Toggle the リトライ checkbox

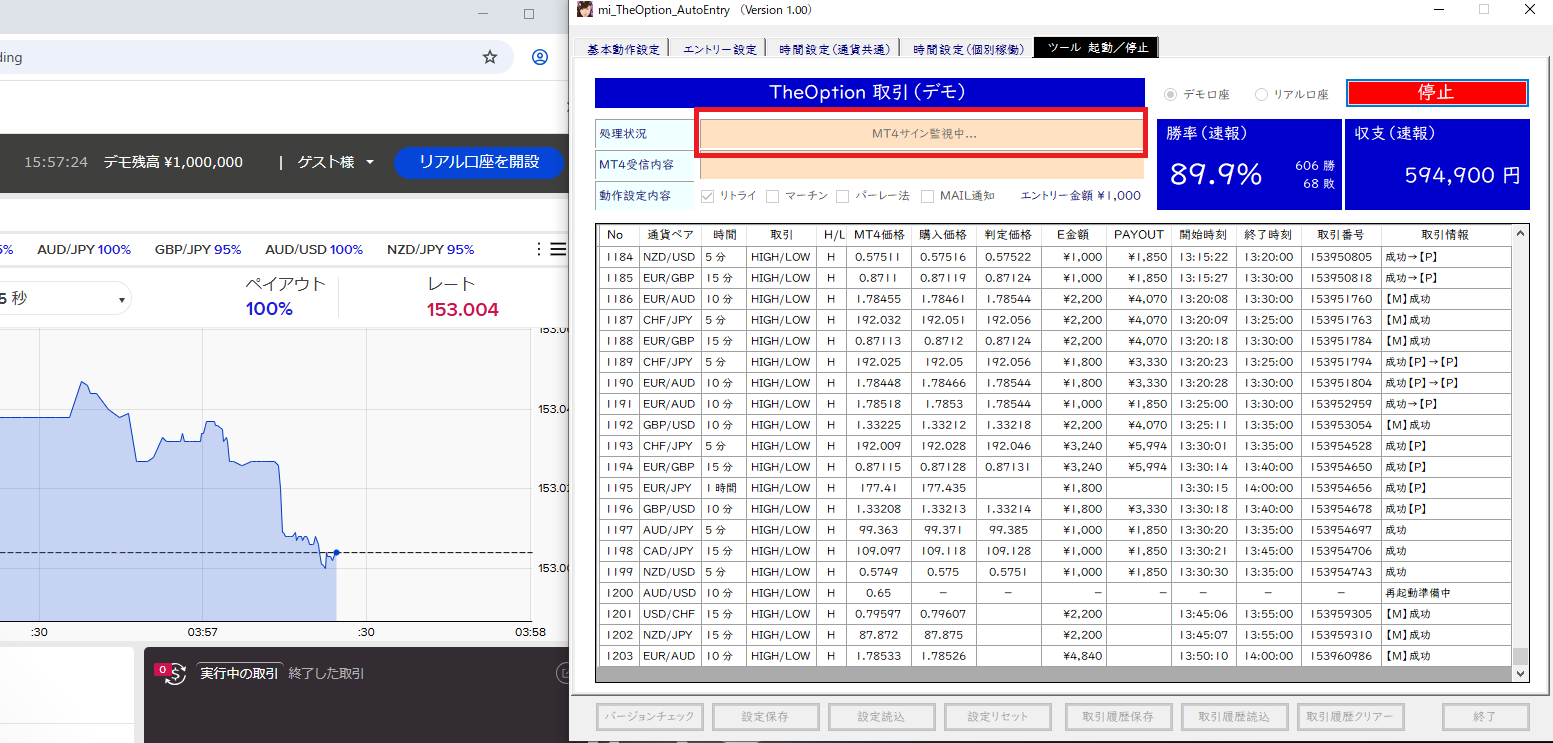point(708,196)
